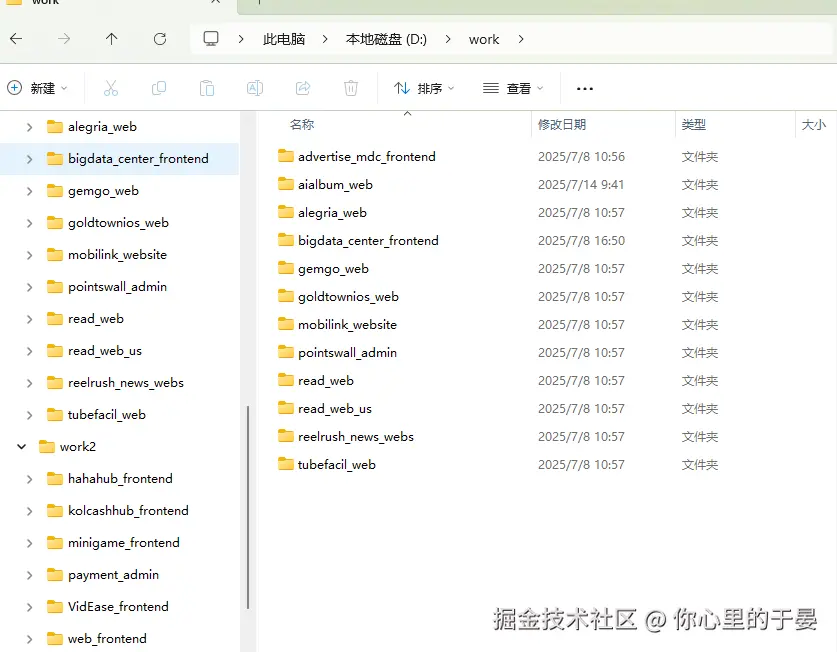Select advertise_mdc_frontend folder in file list
The width and height of the screenshot is (837, 652).
pos(367,156)
